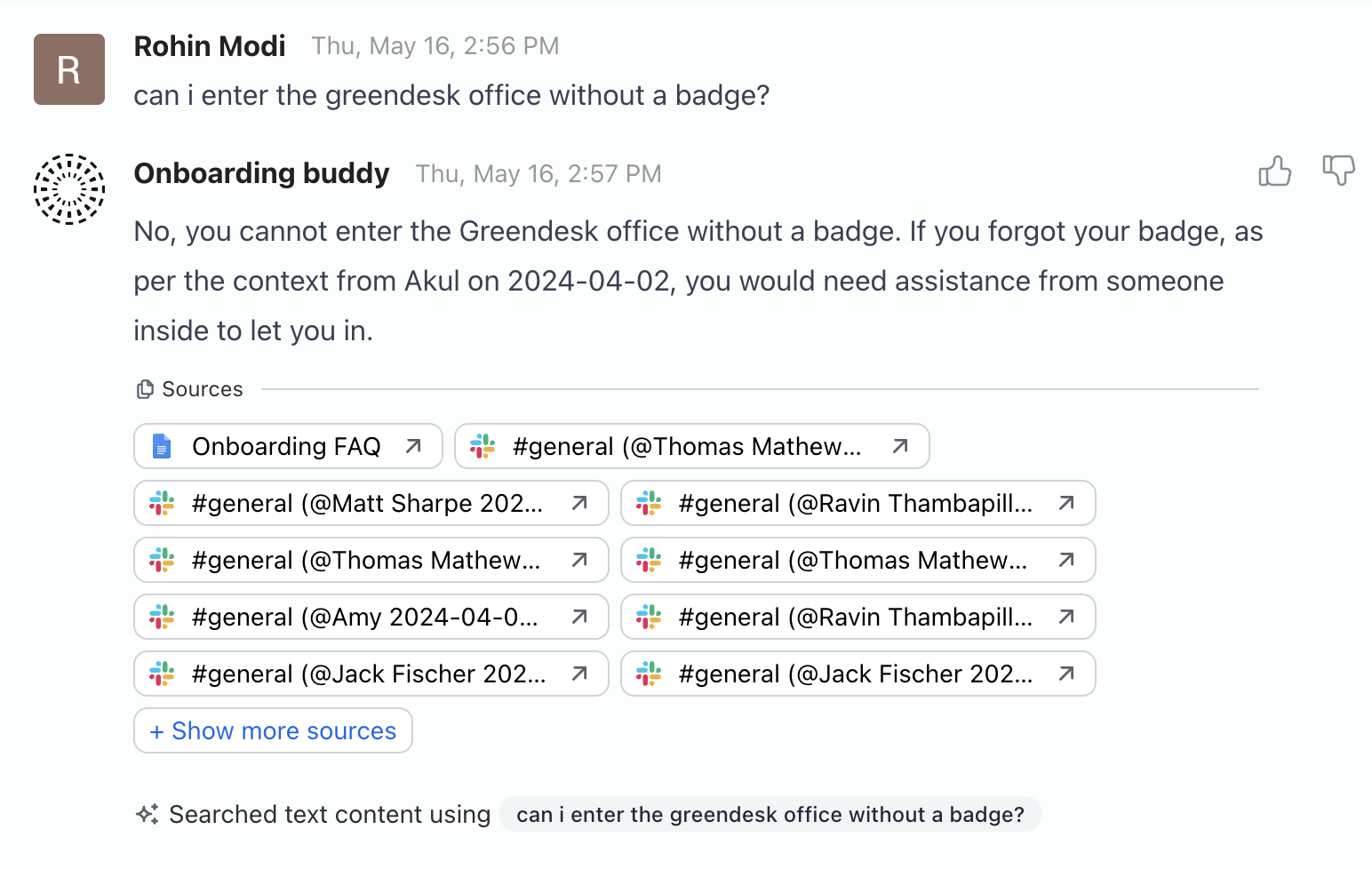Click the thumbs down feedback icon
Screen dimensions: 1372x869
click(x=1338, y=169)
